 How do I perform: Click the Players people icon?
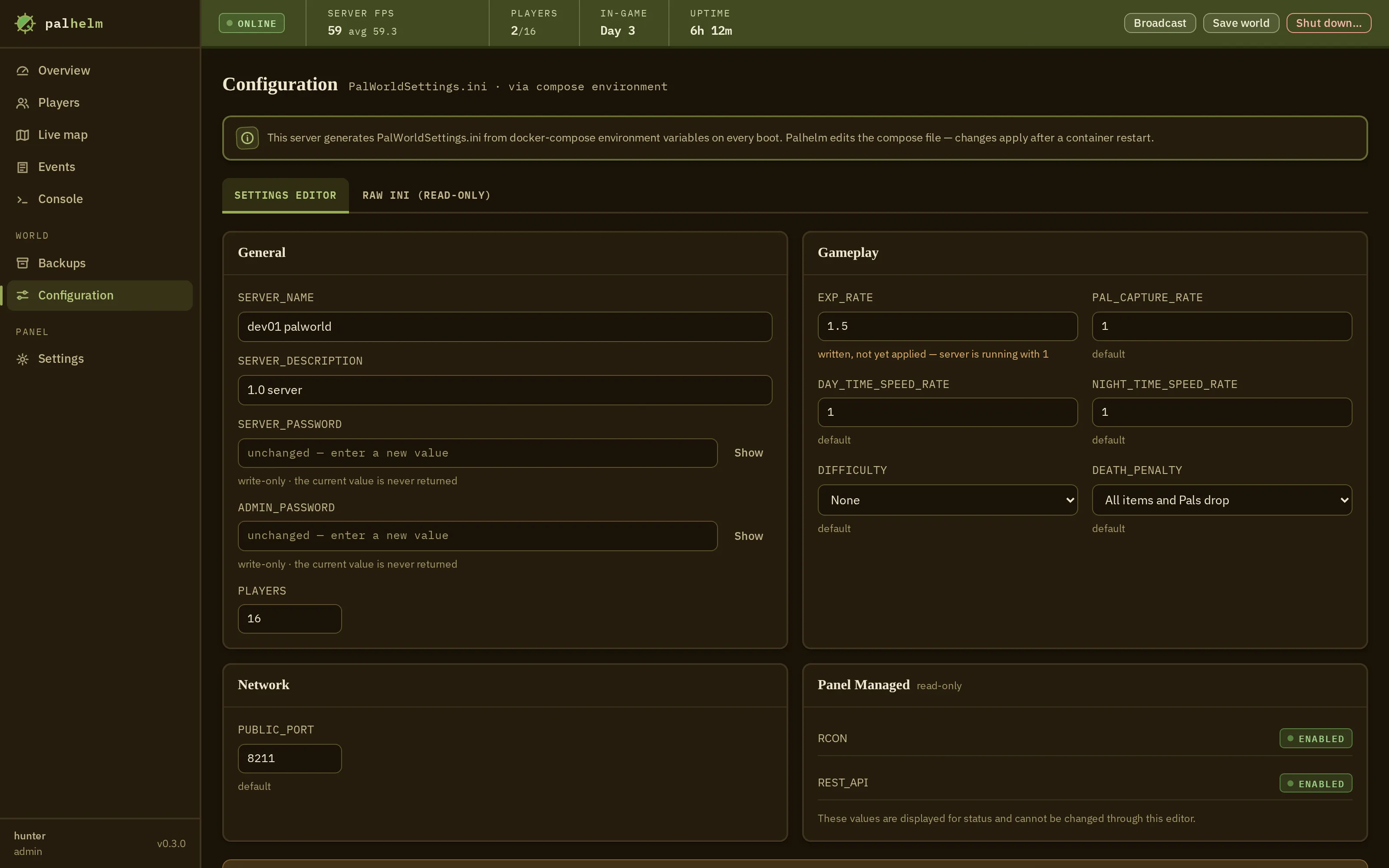click(x=23, y=103)
